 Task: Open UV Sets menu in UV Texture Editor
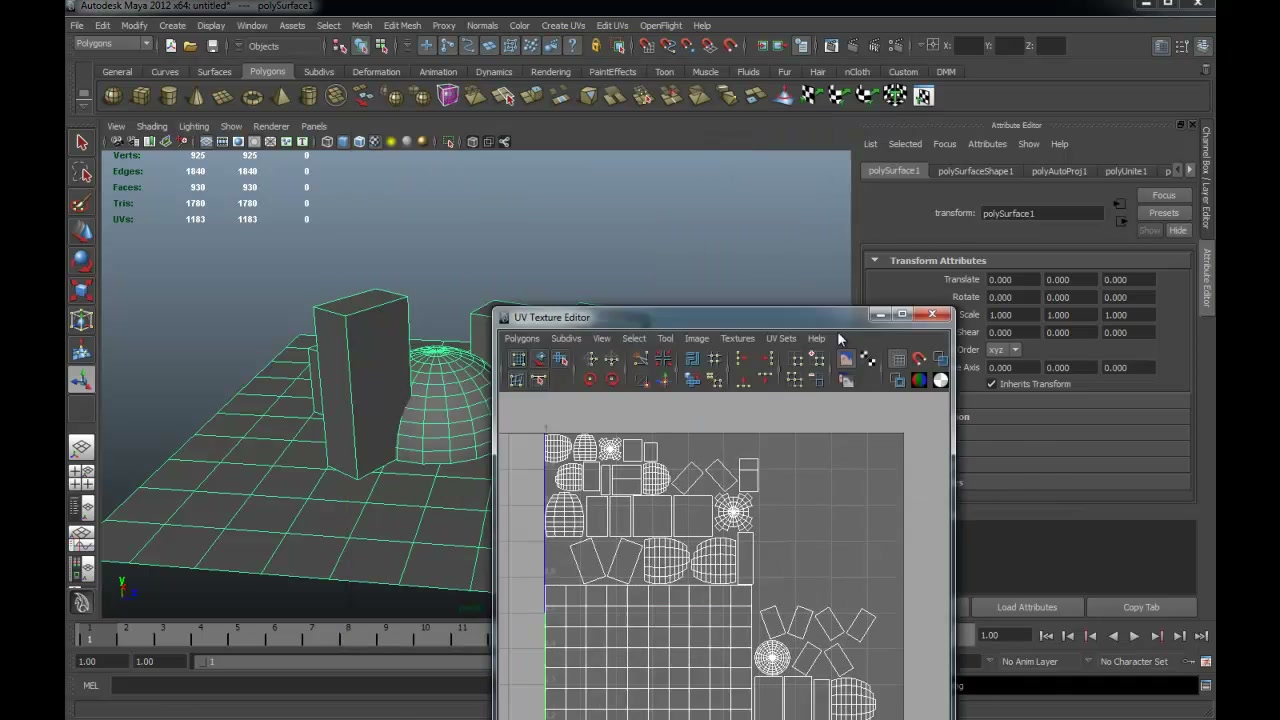tap(781, 338)
